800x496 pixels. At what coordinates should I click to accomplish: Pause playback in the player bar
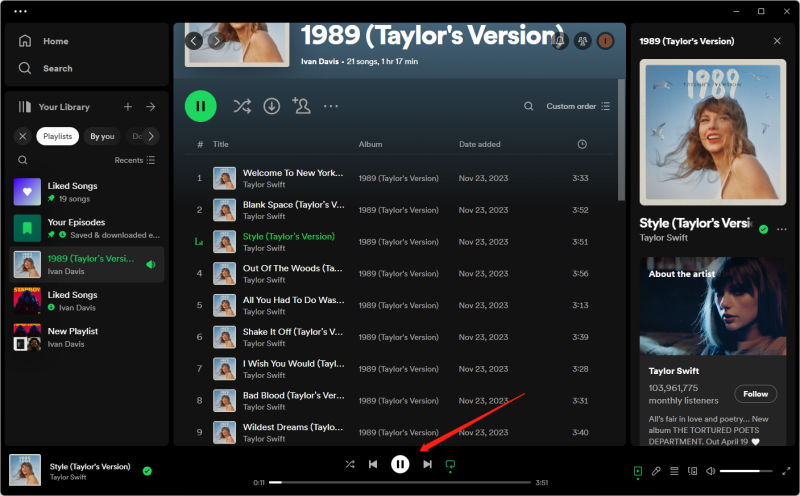pos(400,464)
